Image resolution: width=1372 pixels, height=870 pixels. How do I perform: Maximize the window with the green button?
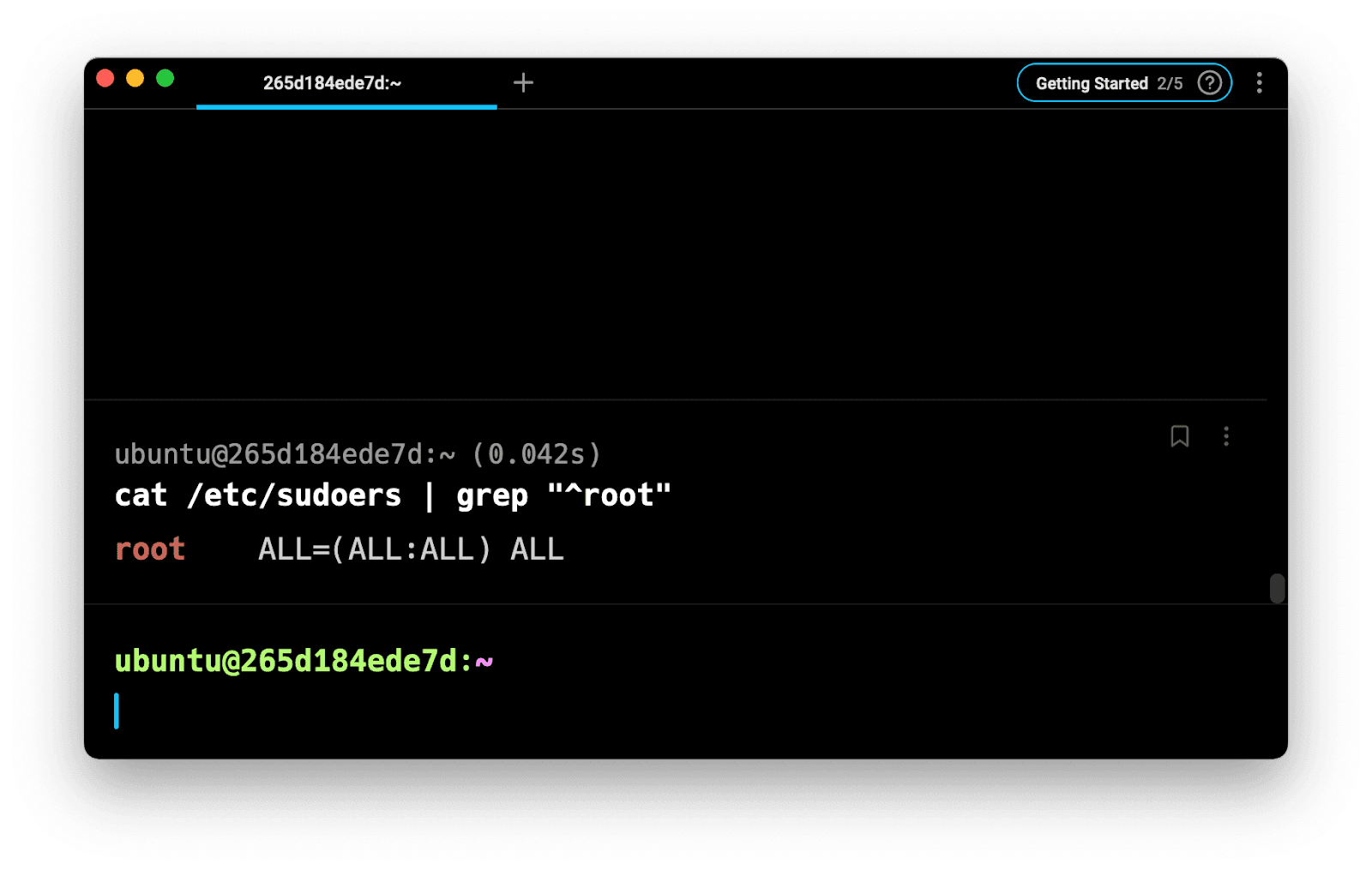click(165, 79)
